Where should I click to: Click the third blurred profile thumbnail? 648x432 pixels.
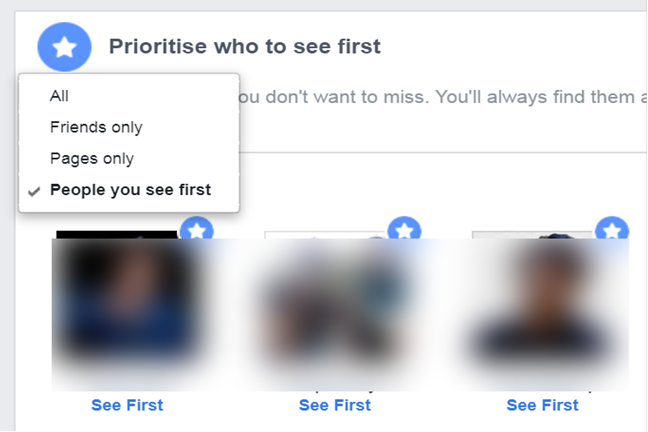(x=542, y=312)
